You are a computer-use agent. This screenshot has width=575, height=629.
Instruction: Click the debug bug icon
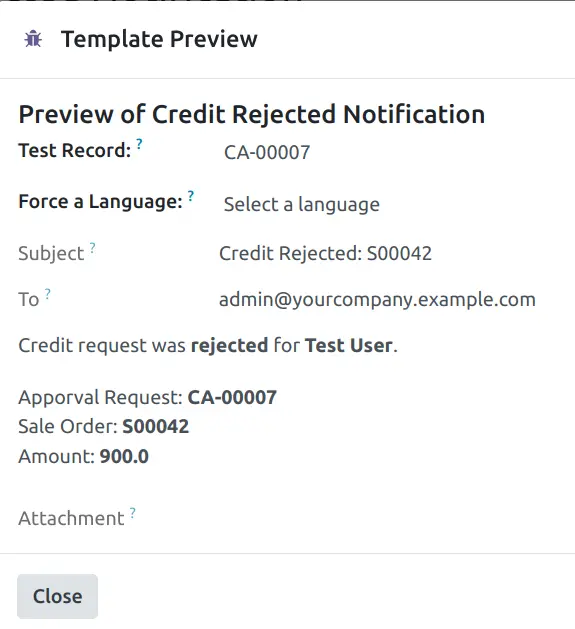pyautogui.click(x=33, y=39)
